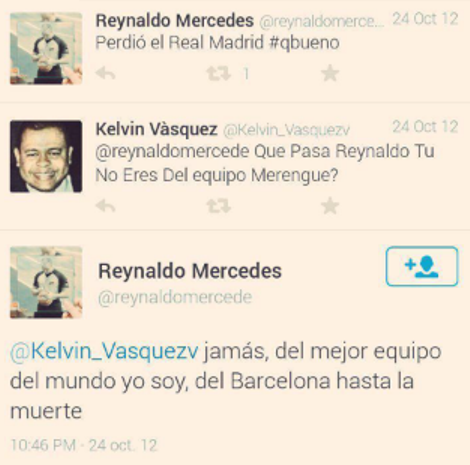This screenshot has height=465, width=470.
Task: Open Reynaldo Mercedes avatar in first tweet
Action: (46, 49)
